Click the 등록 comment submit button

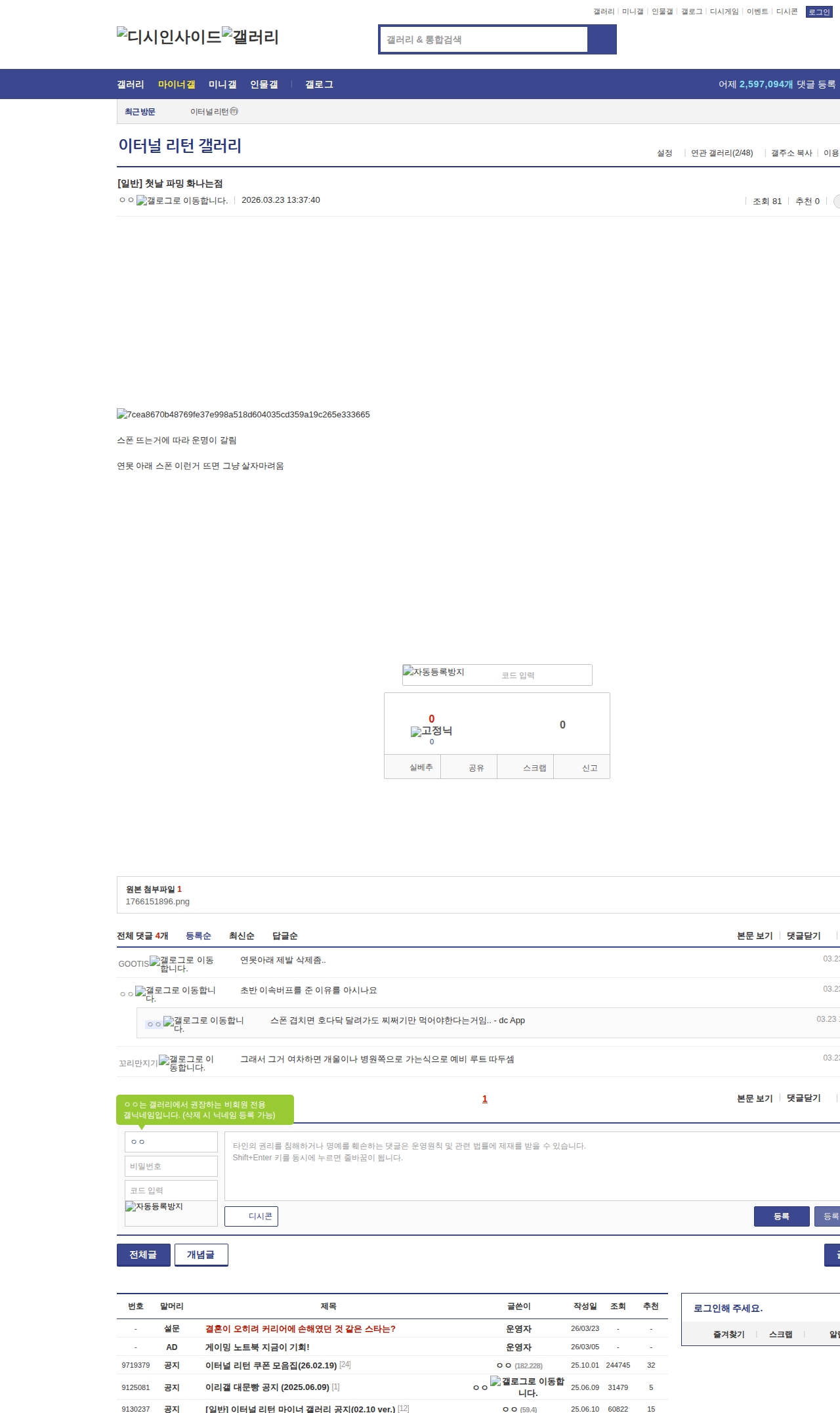[x=781, y=1216]
